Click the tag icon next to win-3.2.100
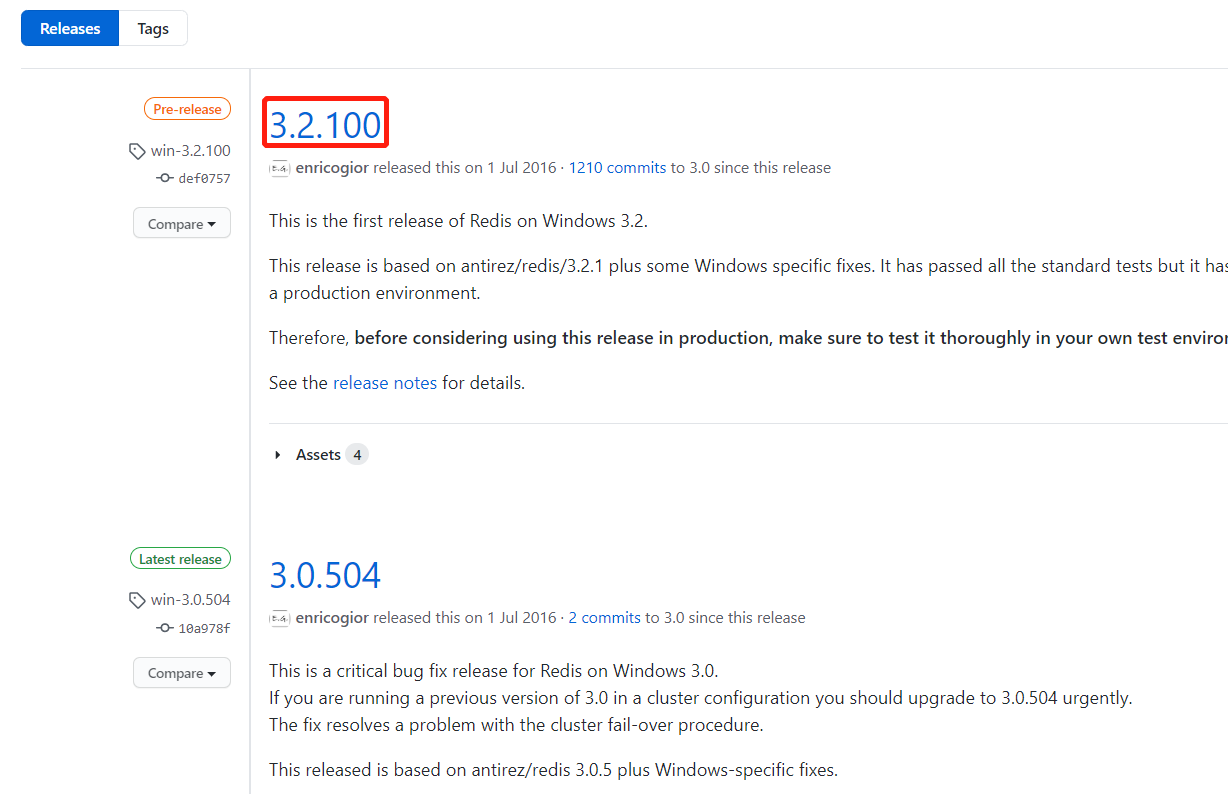The width and height of the screenshot is (1228, 794). [137, 150]
